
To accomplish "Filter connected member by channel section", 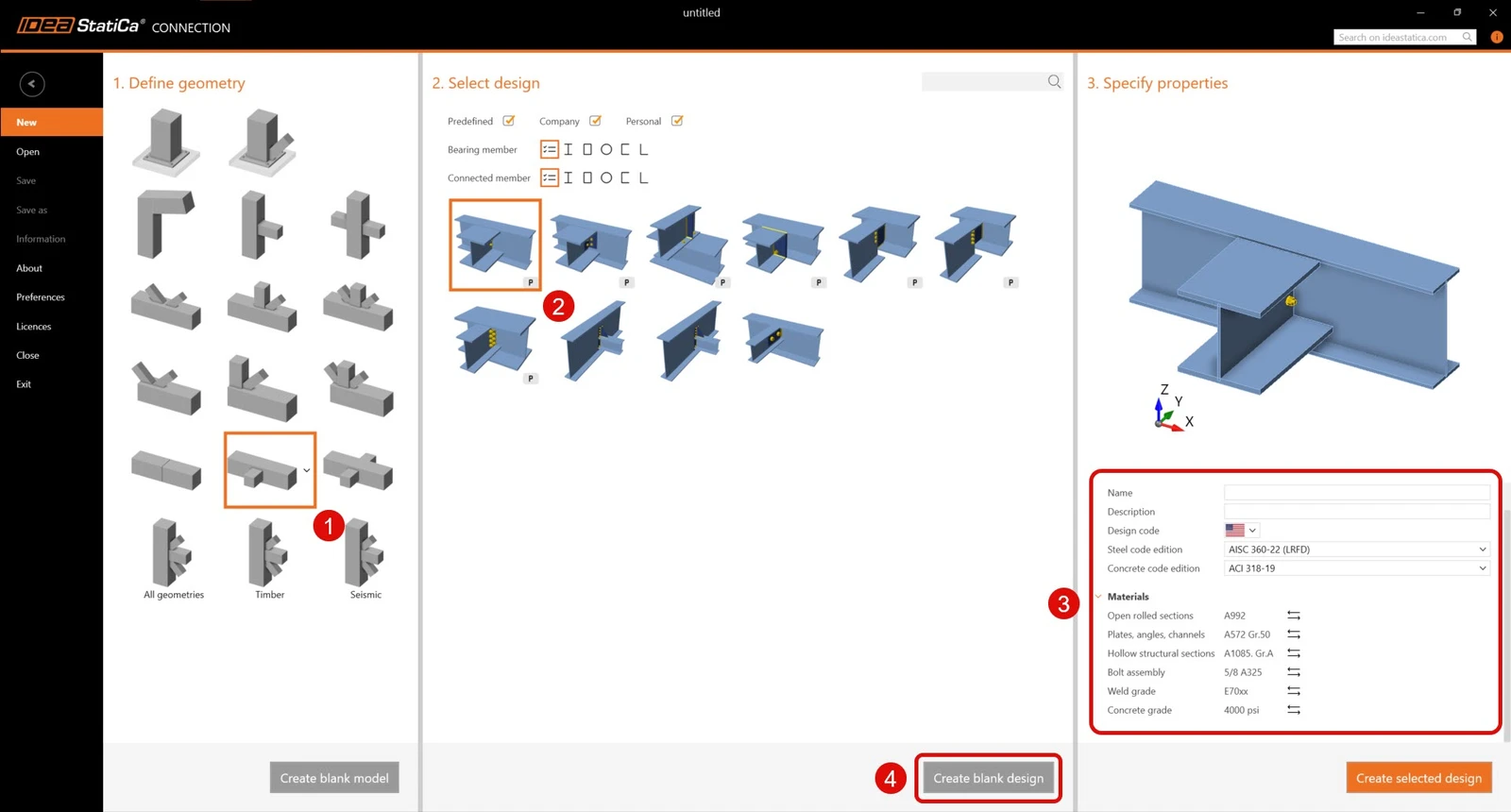I will [624, 178].
